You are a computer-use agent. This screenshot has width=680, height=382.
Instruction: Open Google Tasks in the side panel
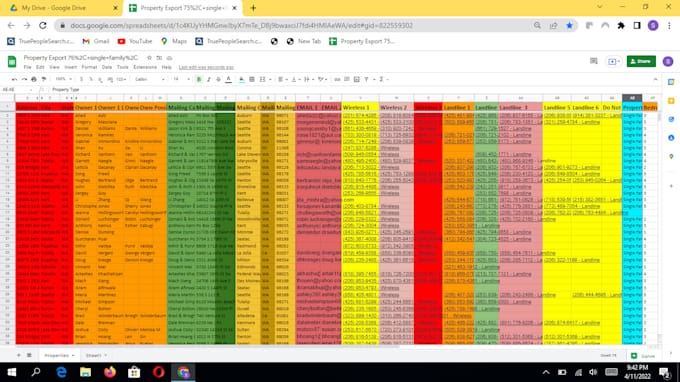[671, 119]
